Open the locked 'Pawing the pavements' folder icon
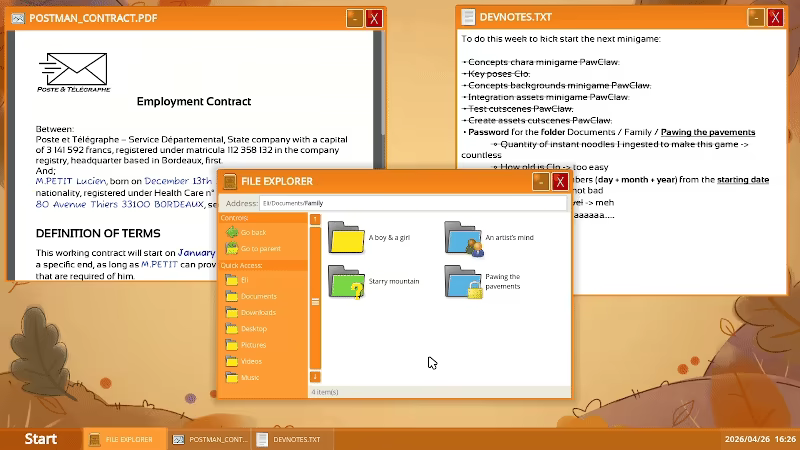 click(x=464, y=282)
